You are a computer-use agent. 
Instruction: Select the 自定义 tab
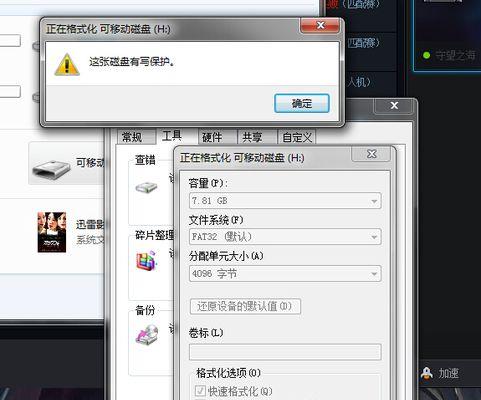tap(297, 137)
